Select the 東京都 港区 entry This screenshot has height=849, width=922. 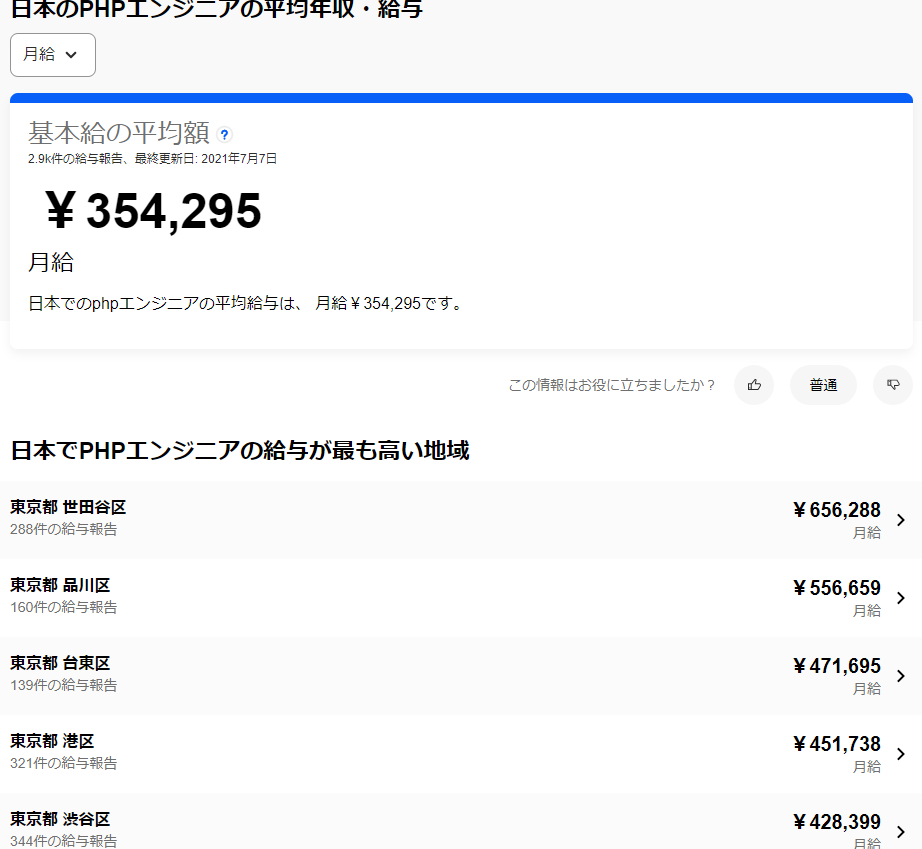tap(52, 741)
